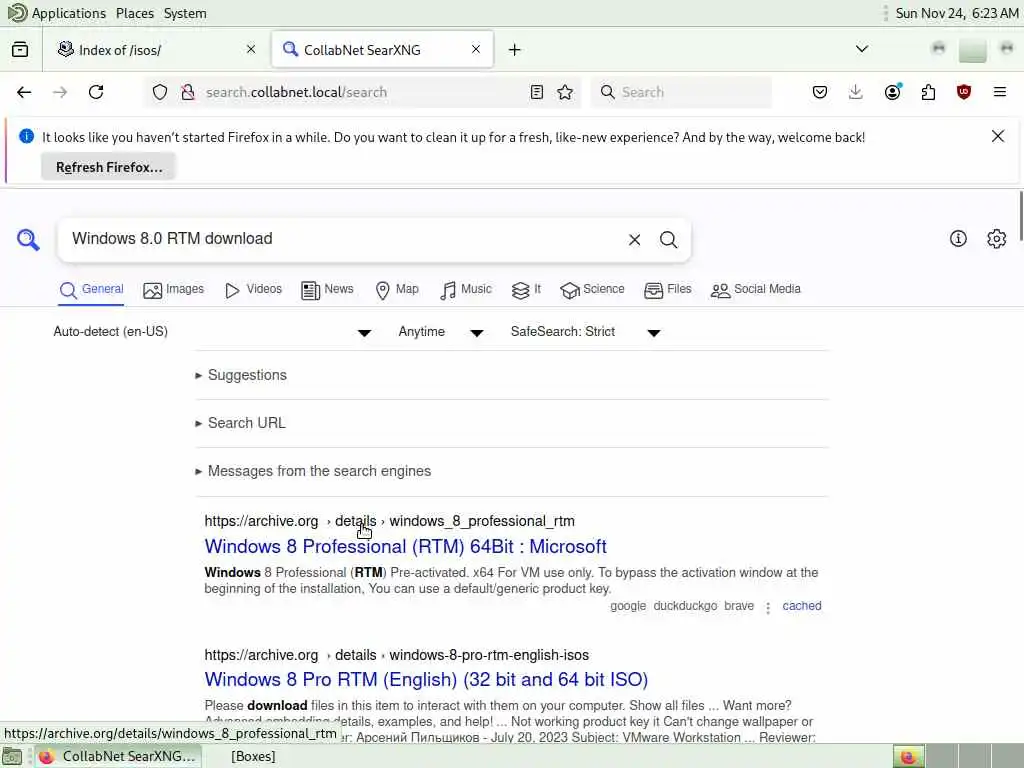Switch to Map search category

point(397,289)
